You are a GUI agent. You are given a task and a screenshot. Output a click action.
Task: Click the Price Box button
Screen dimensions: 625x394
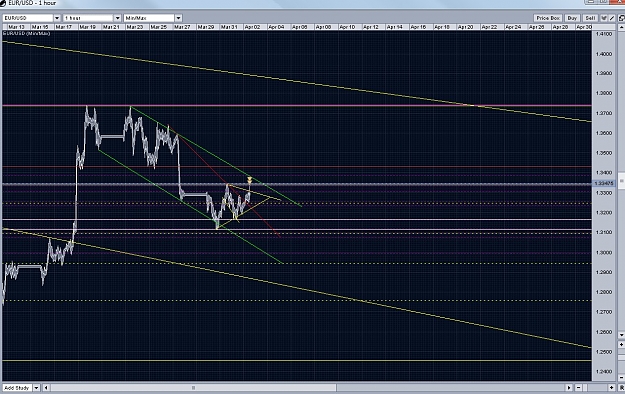[548, 18]
